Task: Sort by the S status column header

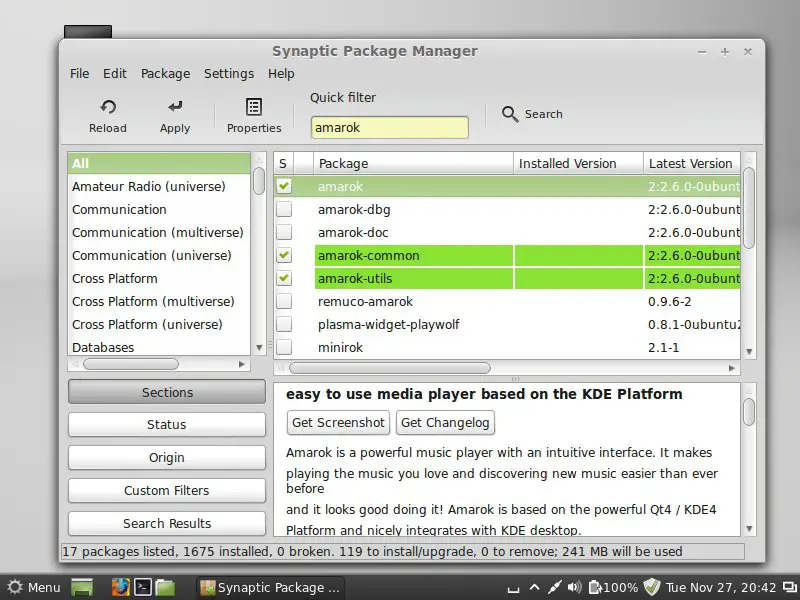Action: click(x=284, y=163)
